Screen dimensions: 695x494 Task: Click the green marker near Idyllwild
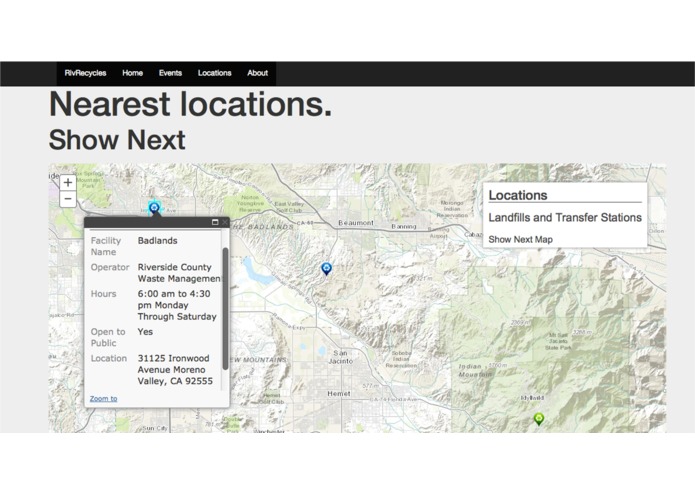pyautogui.click(x=539, y=419)
